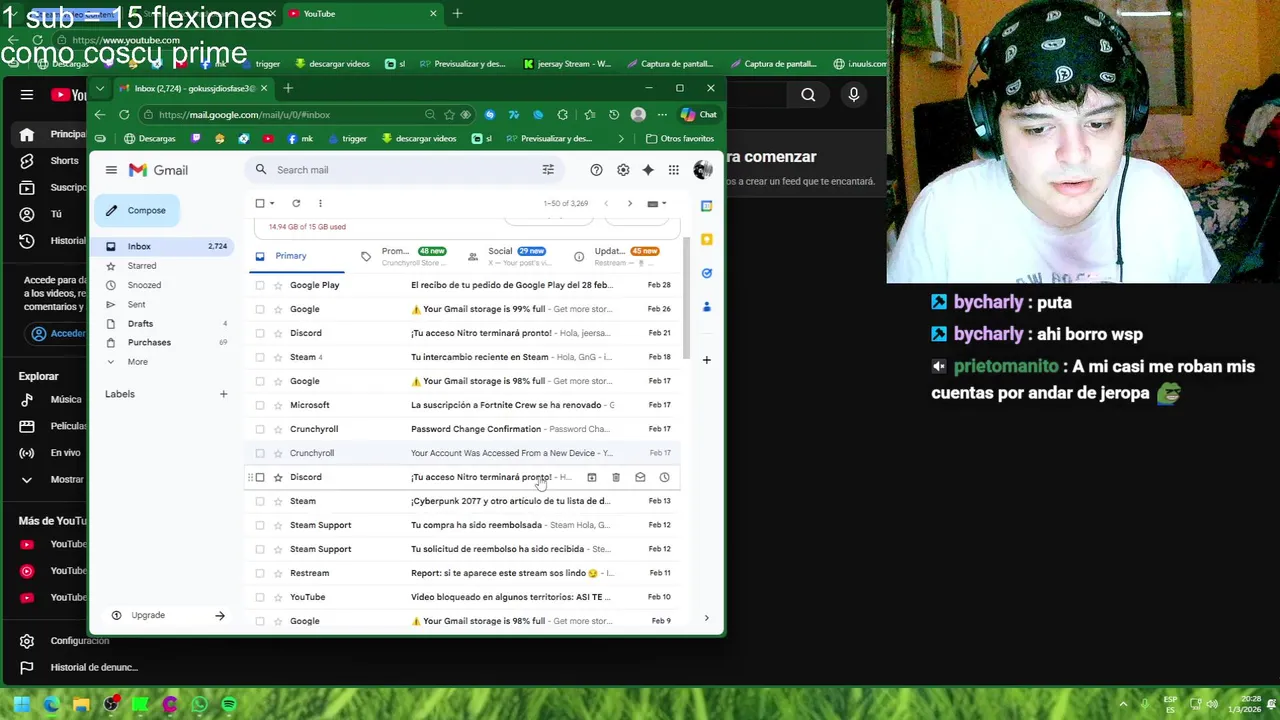Open Google Keep side panel icon

tap(706, 240)
